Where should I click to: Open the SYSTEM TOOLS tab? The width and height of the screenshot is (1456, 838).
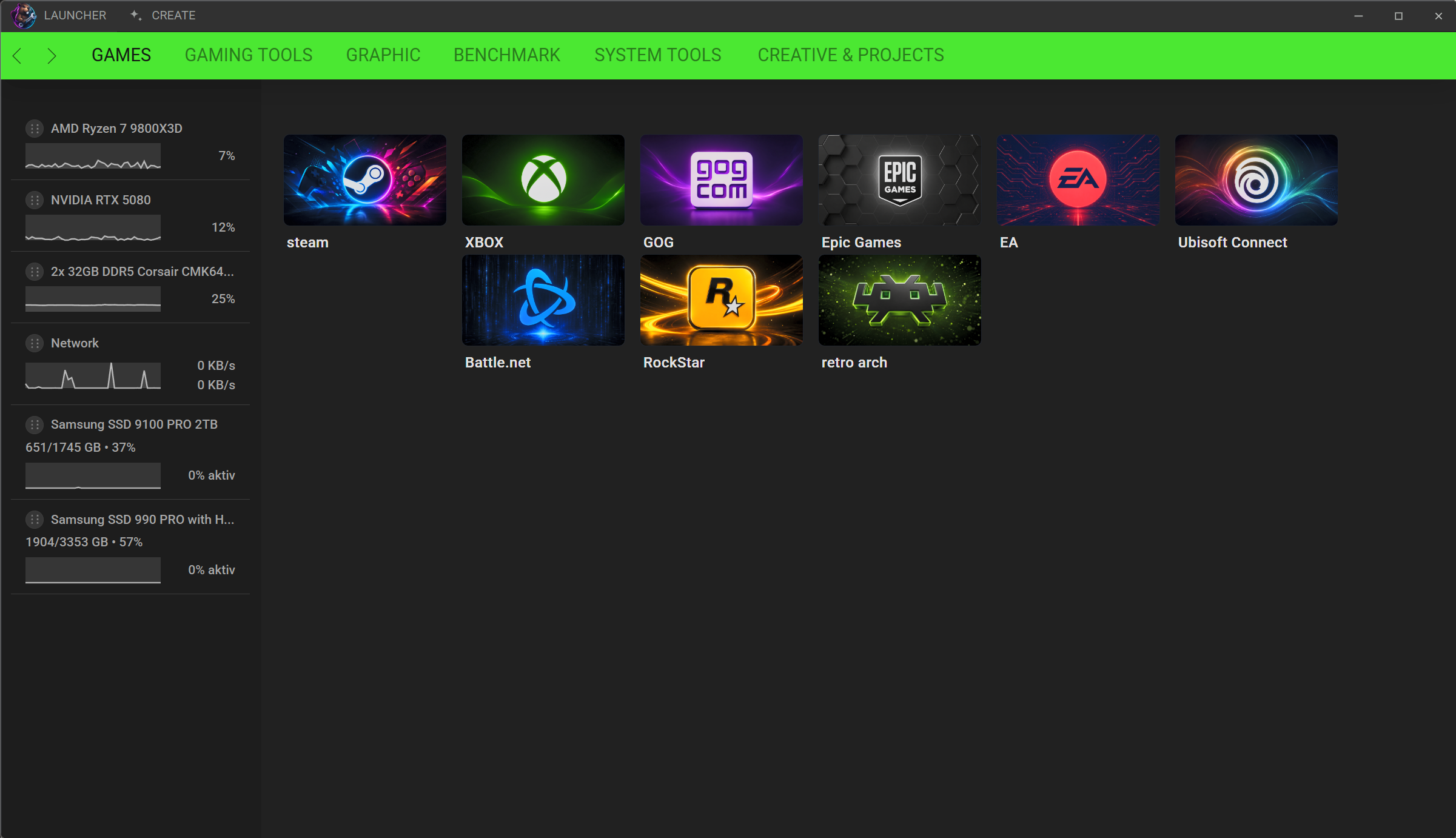(658, 55)
